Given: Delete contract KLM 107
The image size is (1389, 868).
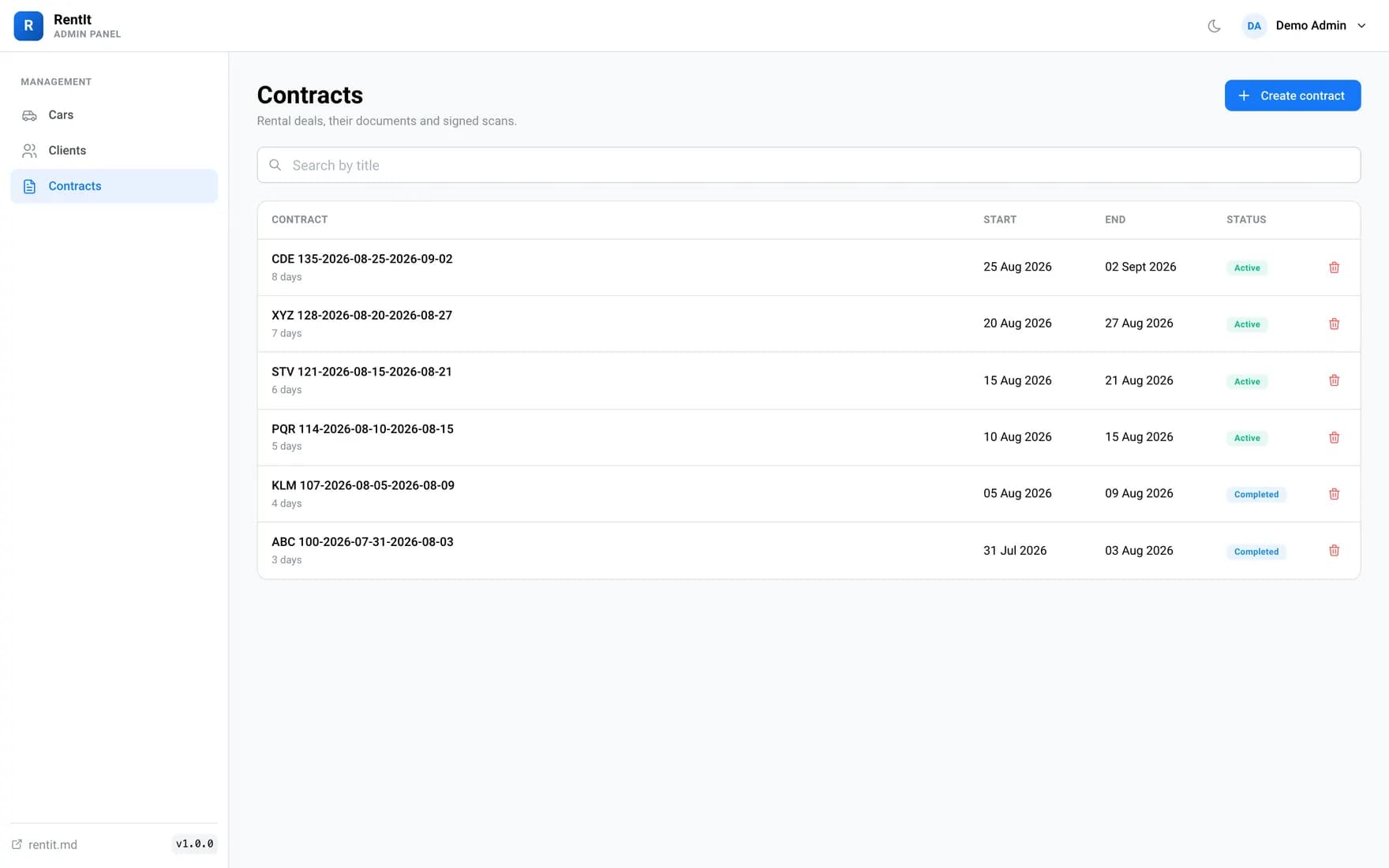Looking at the screenshot, I should pyautogui.click(x=1334, y=494).
